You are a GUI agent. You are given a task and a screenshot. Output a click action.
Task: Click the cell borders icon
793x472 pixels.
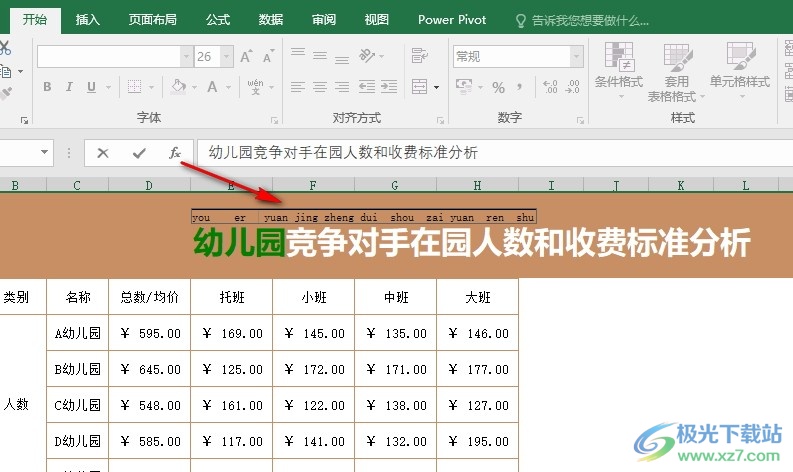(x=135, y=87)
